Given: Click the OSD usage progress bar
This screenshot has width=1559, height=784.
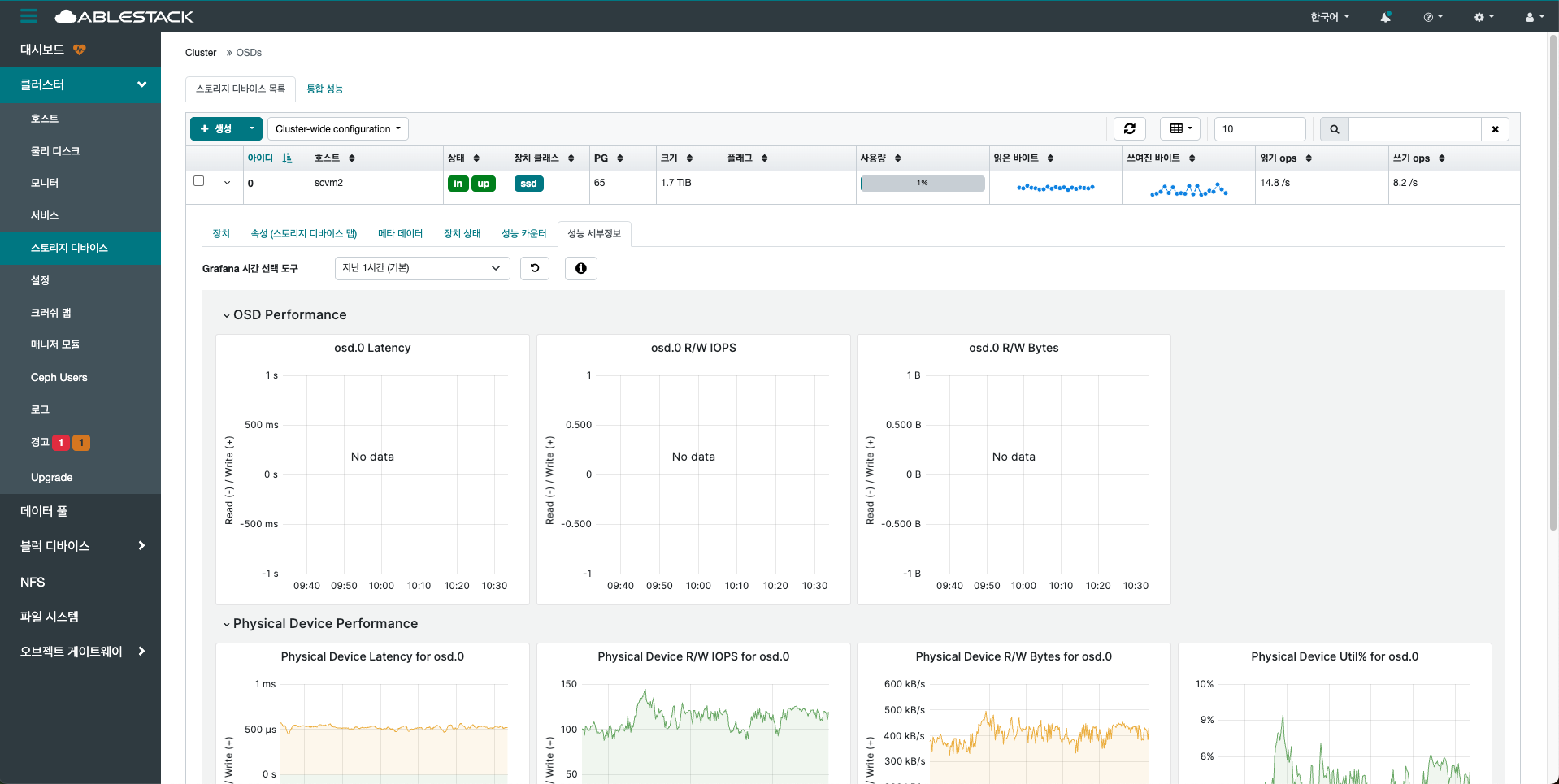Looking at the screenshot, I should tap(923, 184).
